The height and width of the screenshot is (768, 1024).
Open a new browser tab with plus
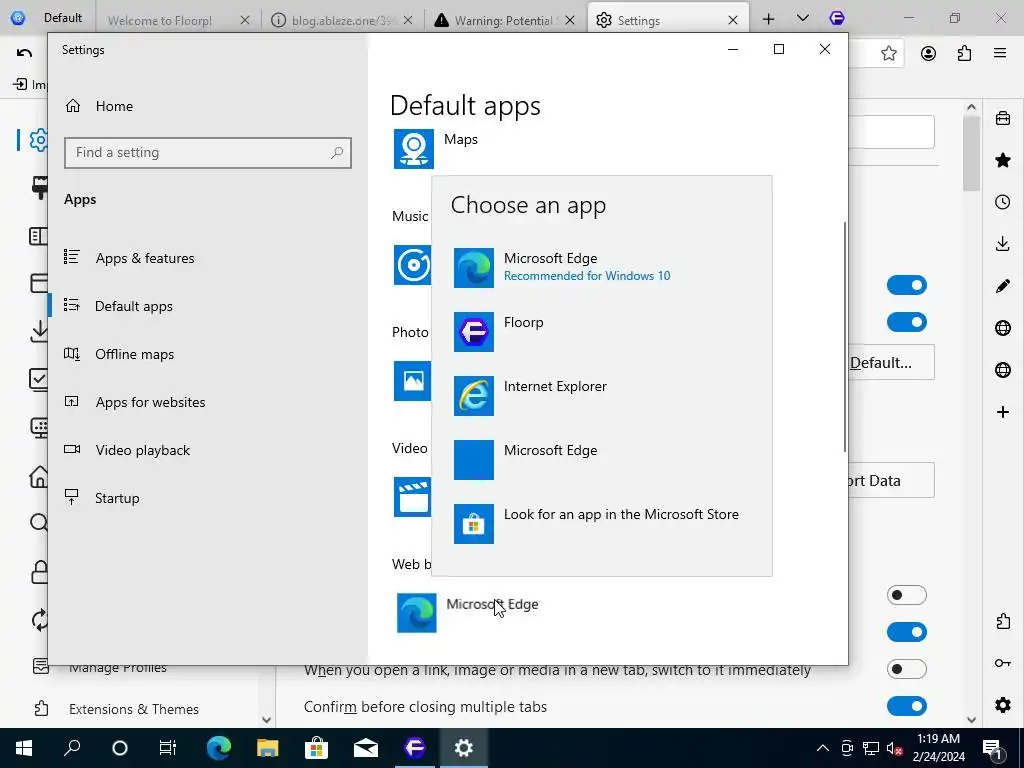click(769, 19)
